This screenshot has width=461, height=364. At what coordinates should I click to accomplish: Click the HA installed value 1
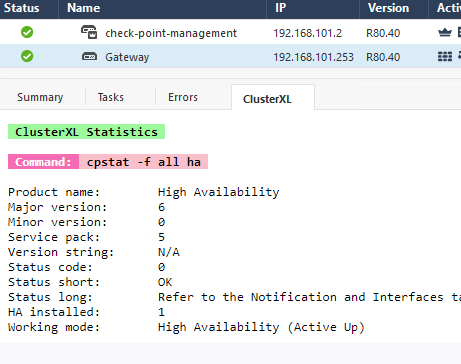coord(161,312)
